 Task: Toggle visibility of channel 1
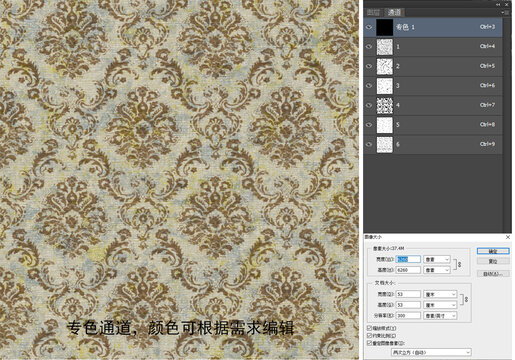pos(369,47)
